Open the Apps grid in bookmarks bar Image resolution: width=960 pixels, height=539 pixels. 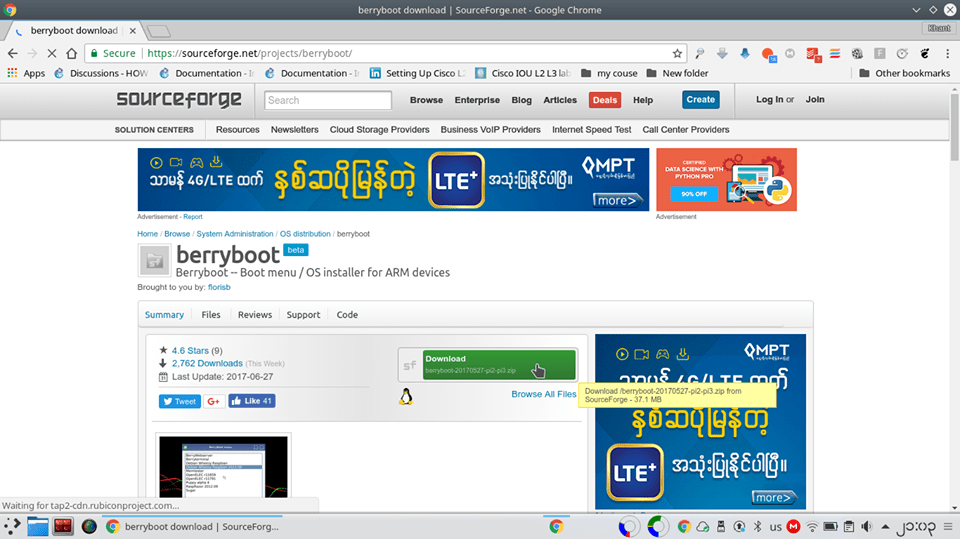tap(26, 73)
